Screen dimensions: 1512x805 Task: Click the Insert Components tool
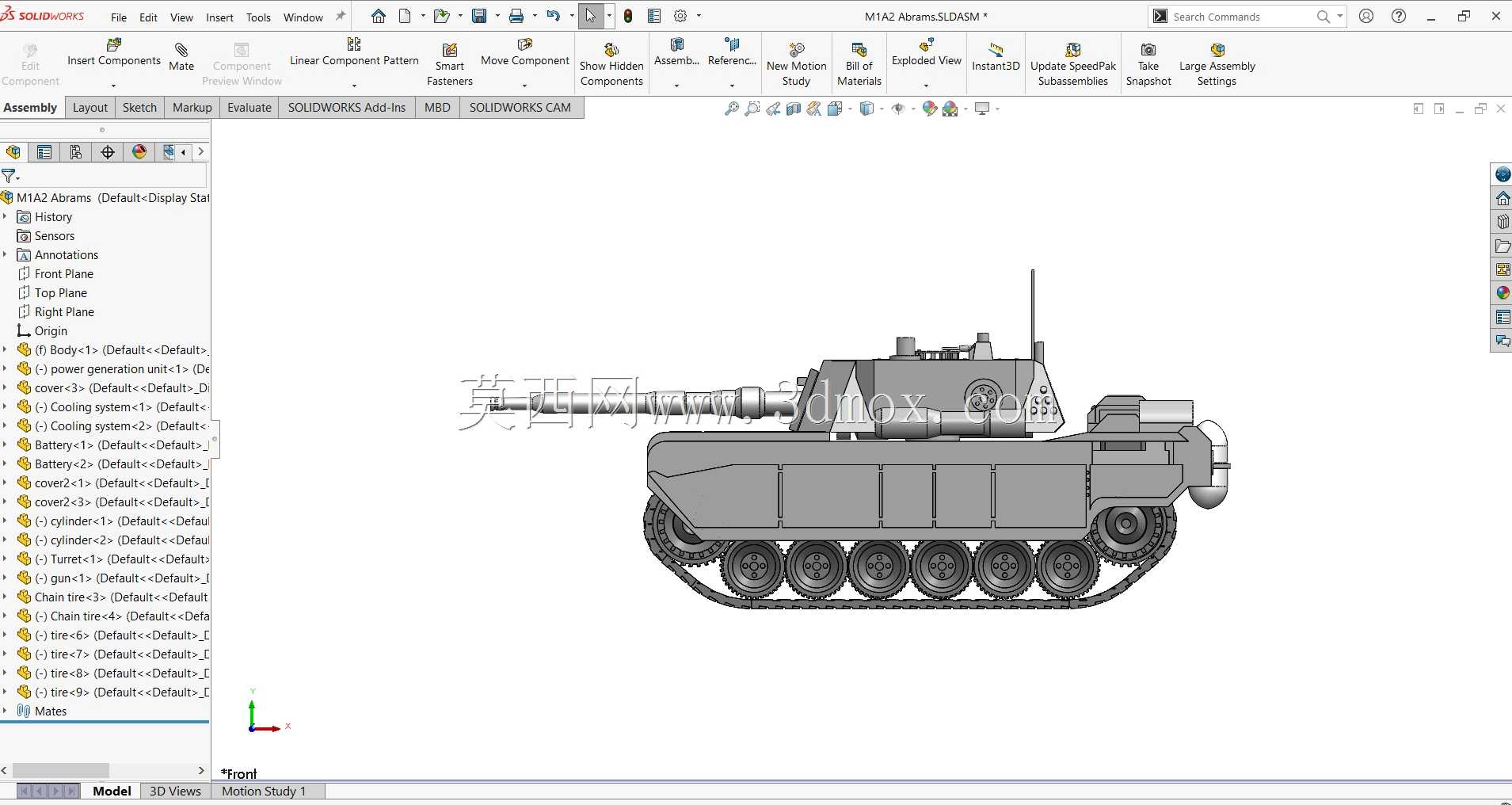tap(114, 52)
